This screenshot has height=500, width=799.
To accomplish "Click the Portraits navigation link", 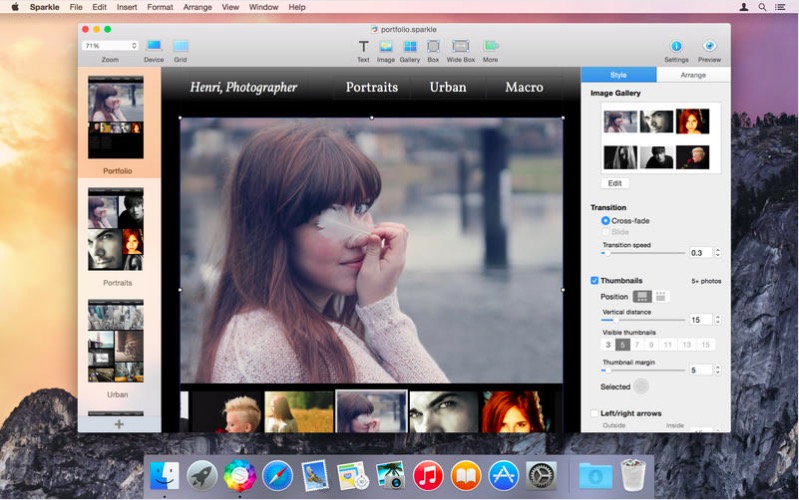I will pos(372,87).
